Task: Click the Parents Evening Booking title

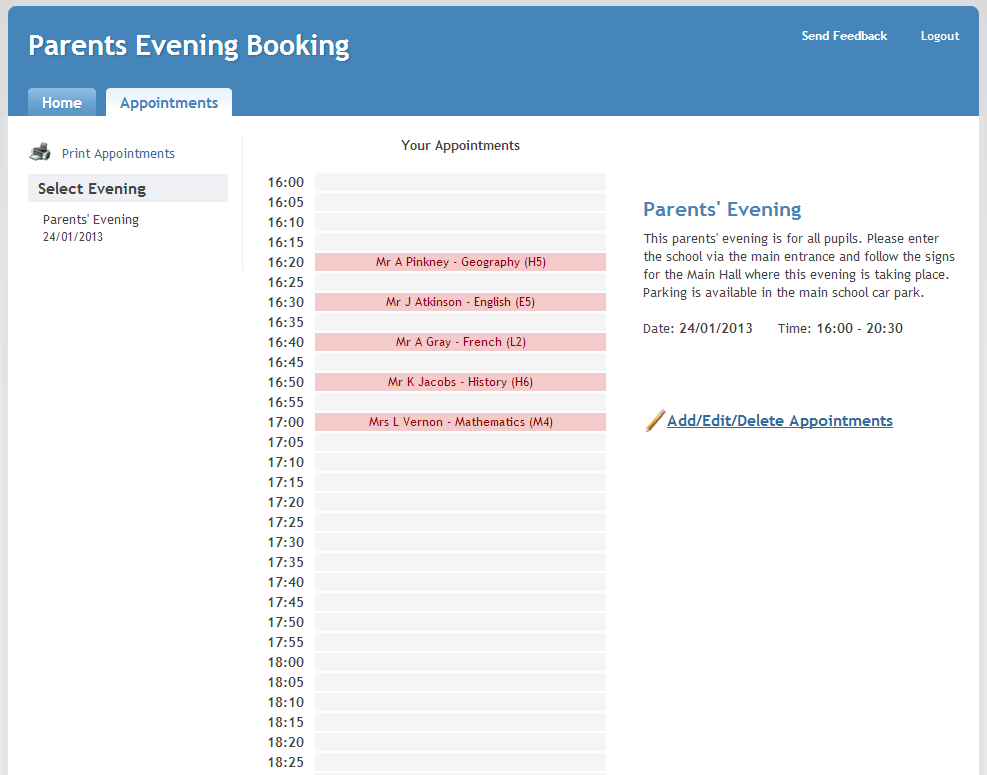Action: pyautogui.click(x=189, y=46)
